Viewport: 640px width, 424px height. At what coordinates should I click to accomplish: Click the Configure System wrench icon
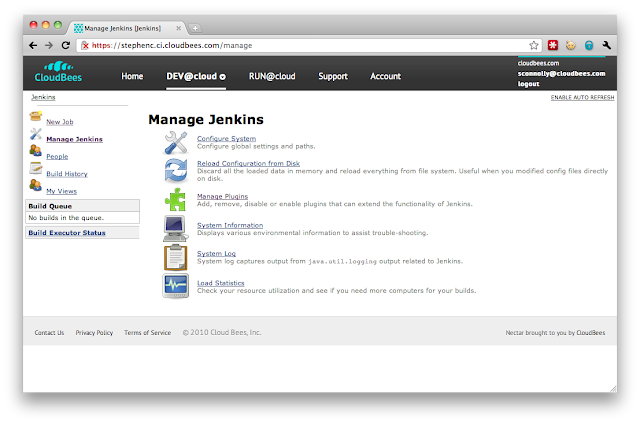click(176, 142)
